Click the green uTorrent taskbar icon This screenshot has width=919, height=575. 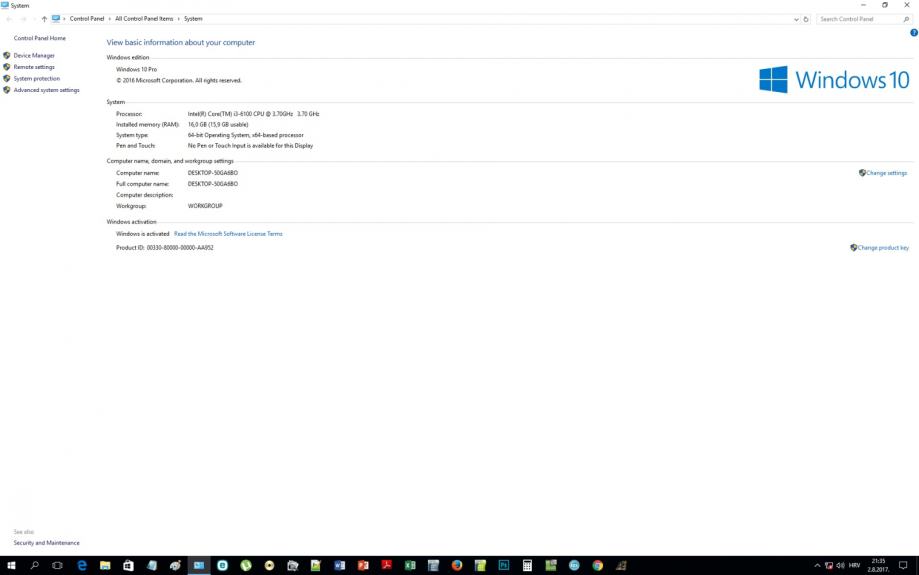pos(246,566)
